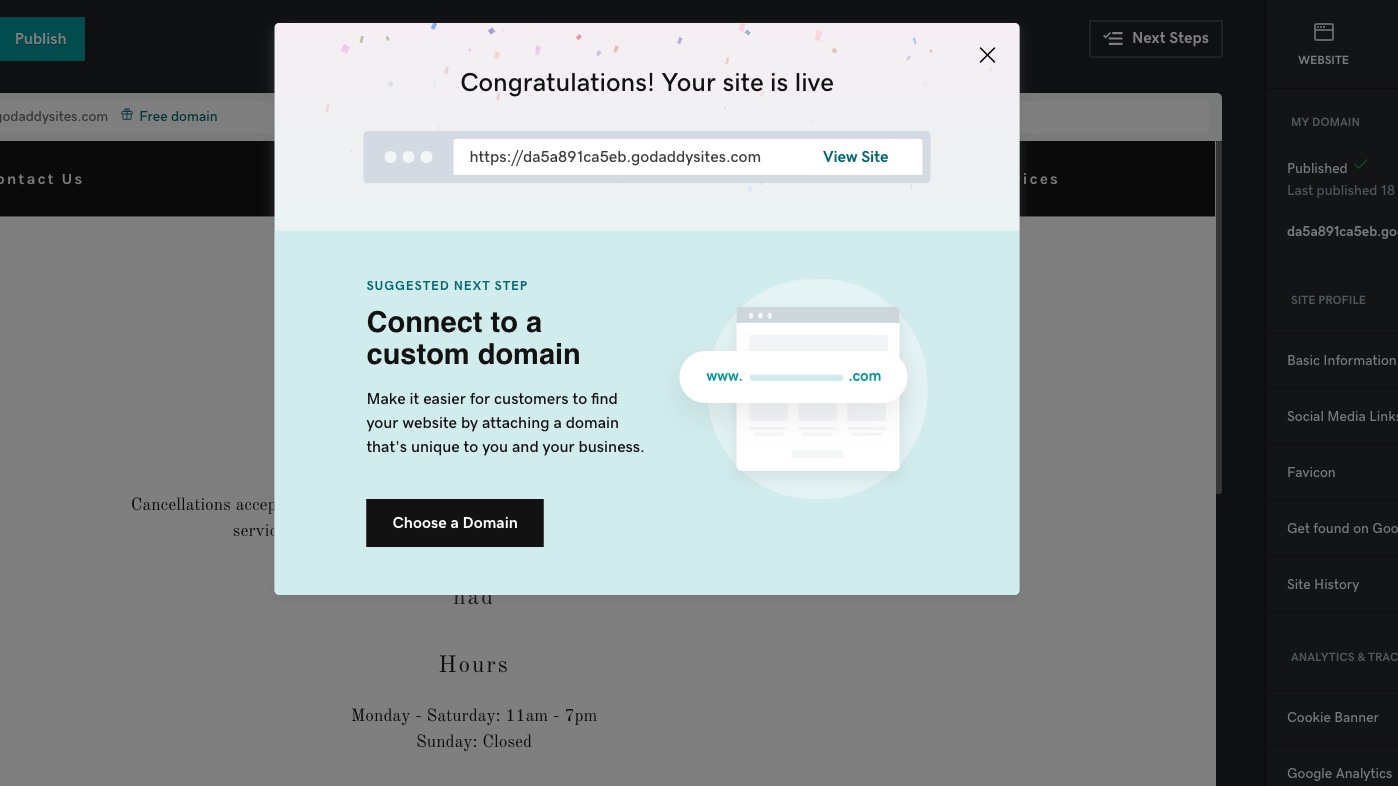Click the Last published text in sidebar

1341,190
